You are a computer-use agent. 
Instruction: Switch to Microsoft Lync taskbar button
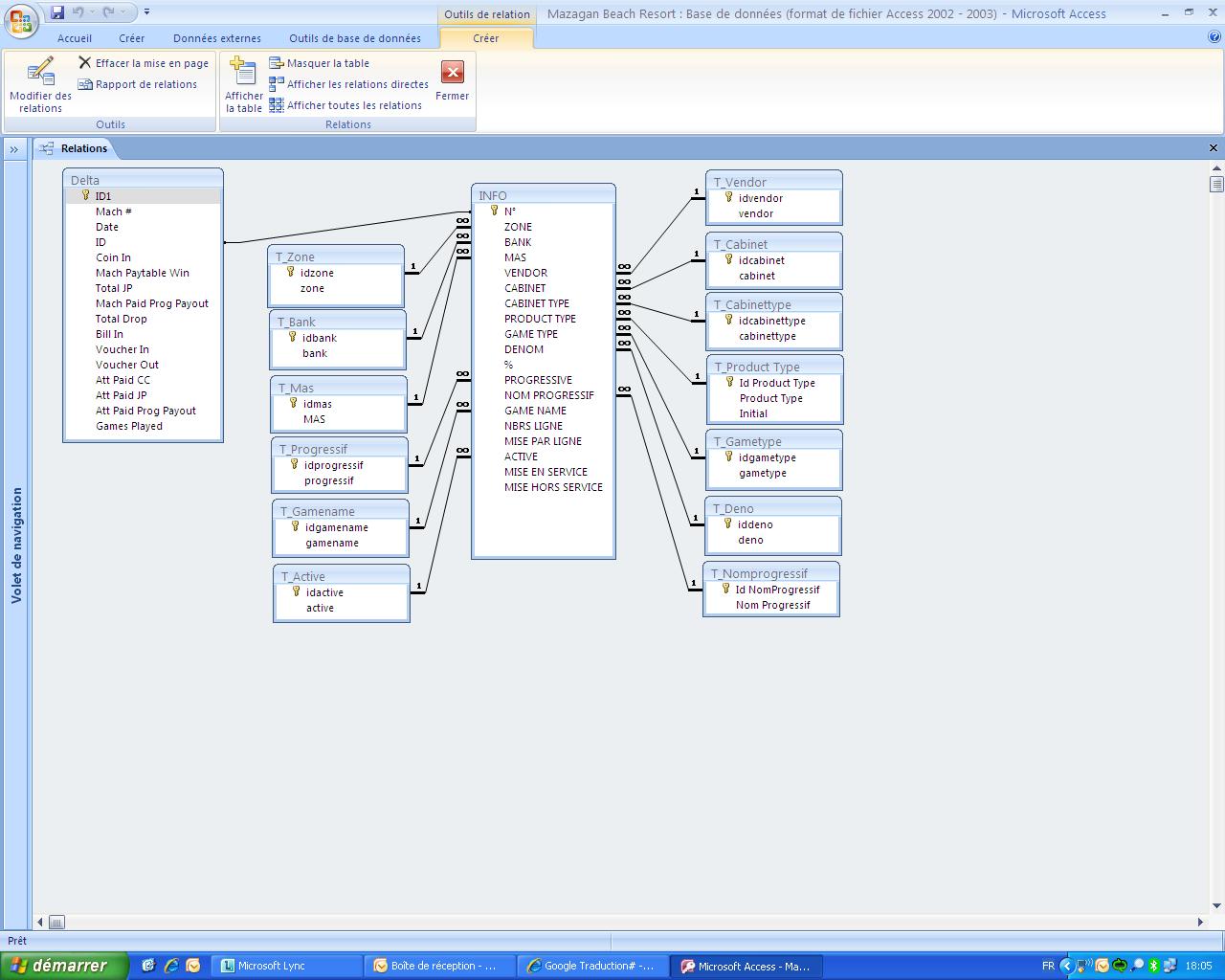point(287,966)
